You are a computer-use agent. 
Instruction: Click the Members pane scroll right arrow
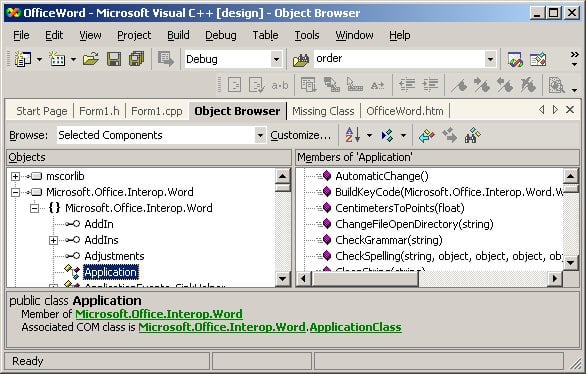tap(555, 279)
